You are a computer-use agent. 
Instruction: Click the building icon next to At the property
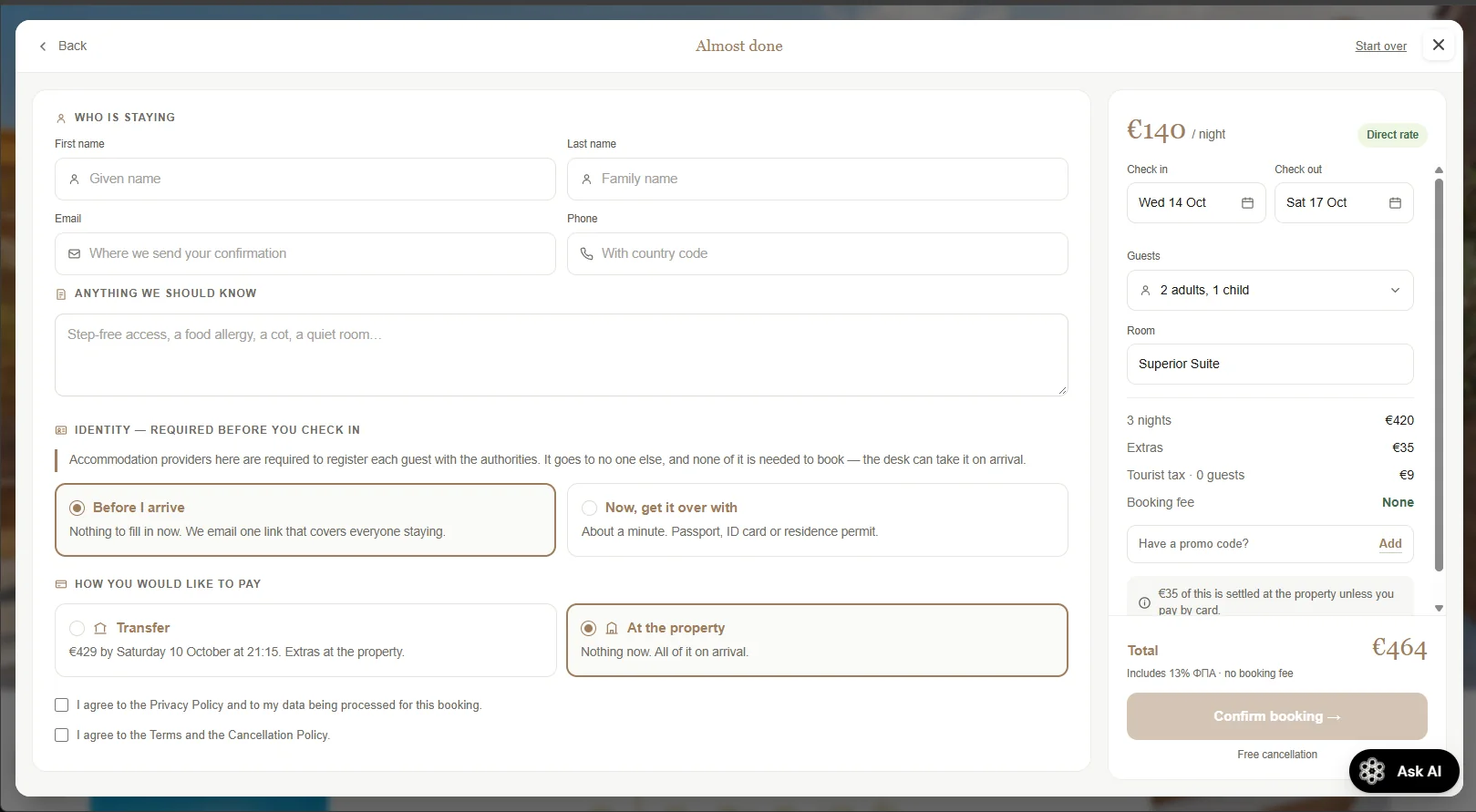pos(612,628)
